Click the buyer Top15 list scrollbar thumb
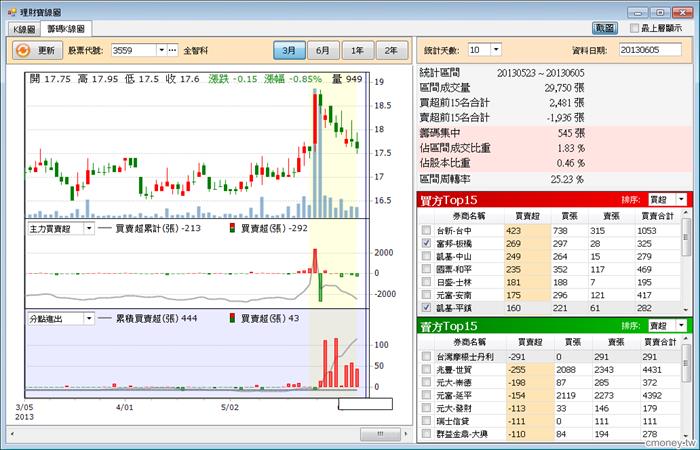The width and height of the screenshot is (700, 450). (686, 238)
